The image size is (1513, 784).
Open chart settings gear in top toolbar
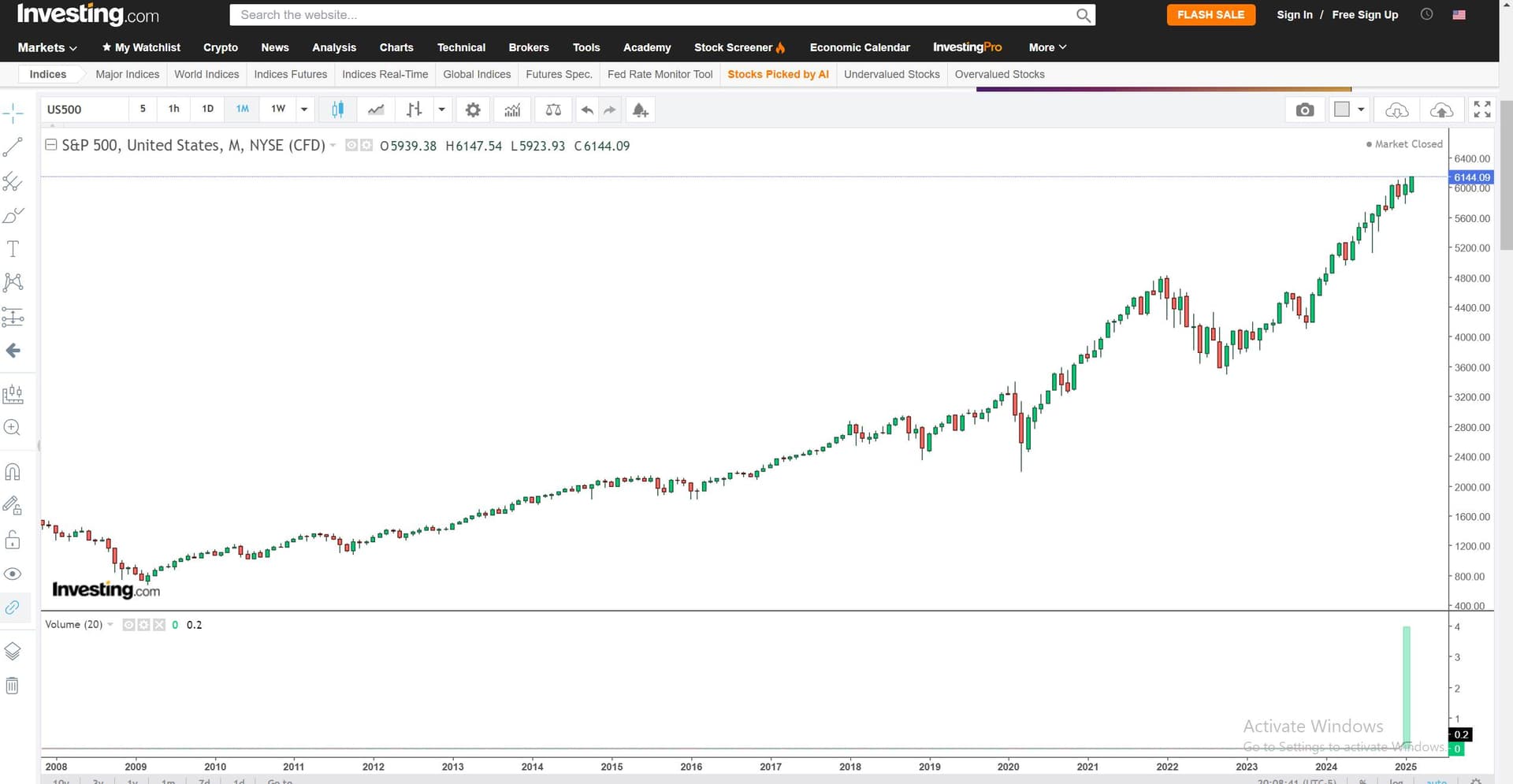(x=473, y=110)
